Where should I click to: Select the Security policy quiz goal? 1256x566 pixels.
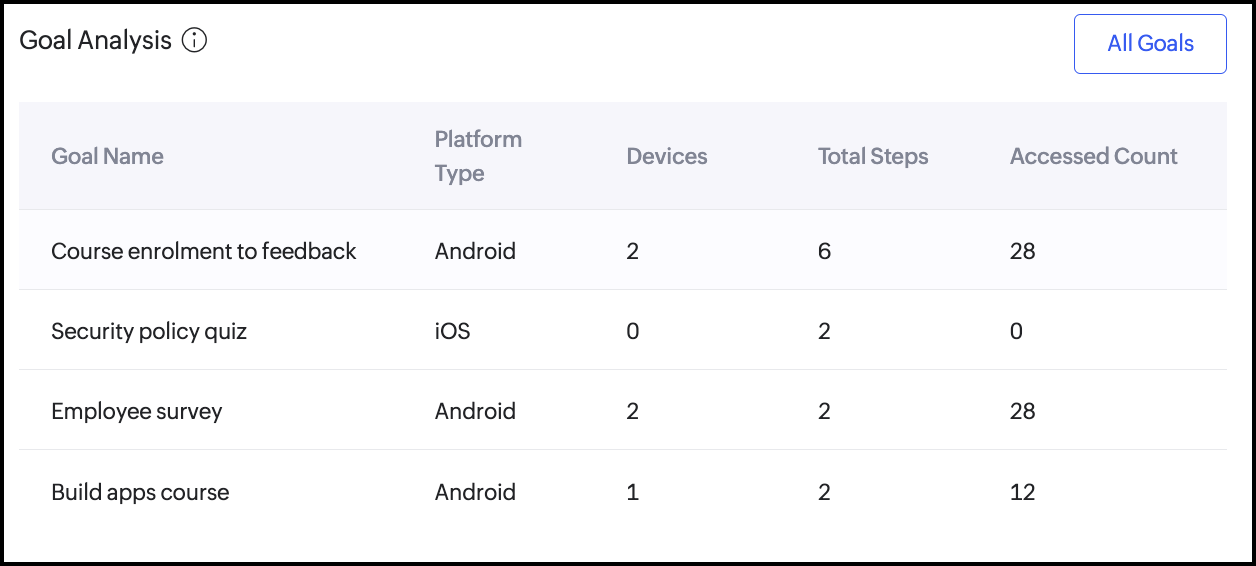149,331
